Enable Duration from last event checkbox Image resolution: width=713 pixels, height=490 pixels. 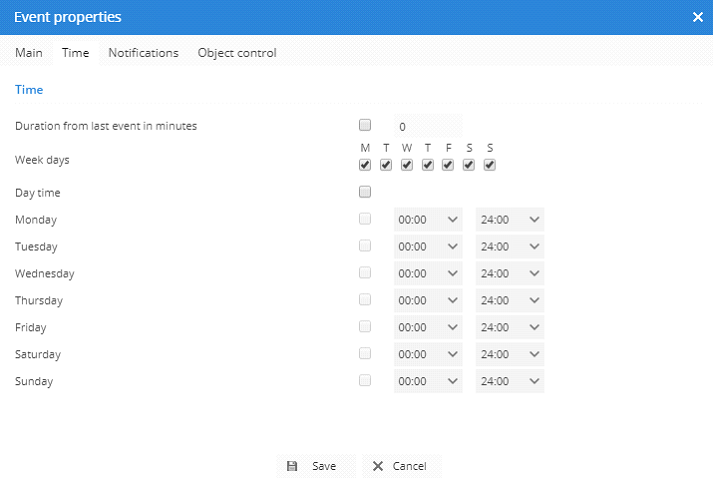click(x=365, y=126)
